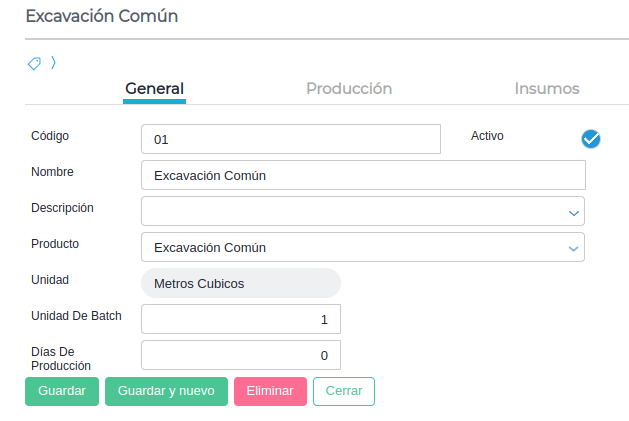Focus the Nombre text field
This screenshot has width=629, height=421.
tap(363, 175)
